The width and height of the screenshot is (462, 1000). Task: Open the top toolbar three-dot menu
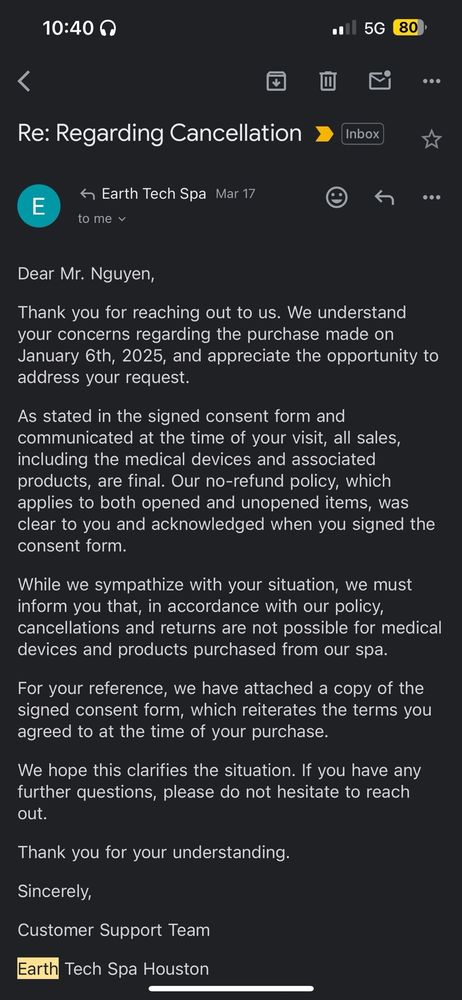pyautogui.click(x=431, y=81)
